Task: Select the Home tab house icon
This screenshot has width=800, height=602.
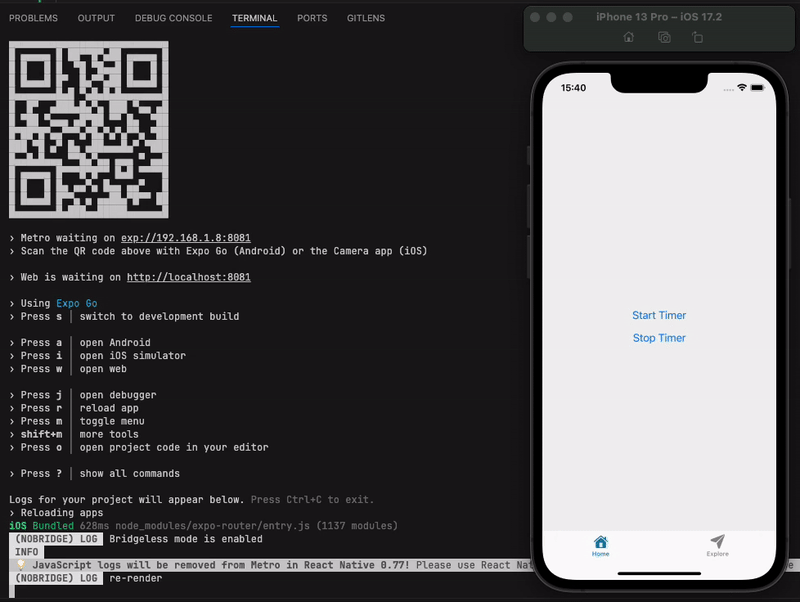Action: (x=600, y=543)
